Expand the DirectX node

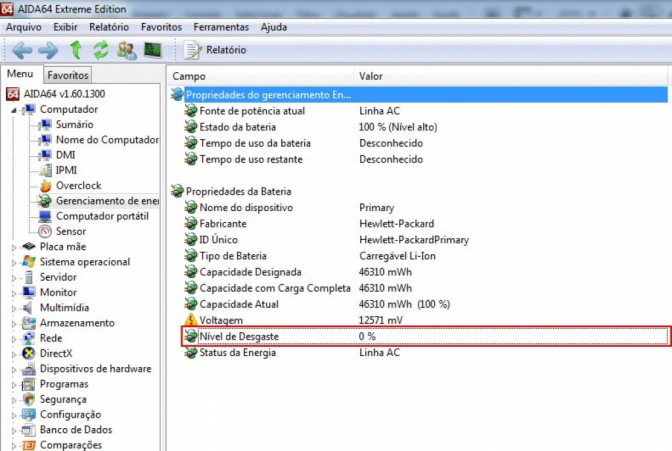tap(14, 355)
